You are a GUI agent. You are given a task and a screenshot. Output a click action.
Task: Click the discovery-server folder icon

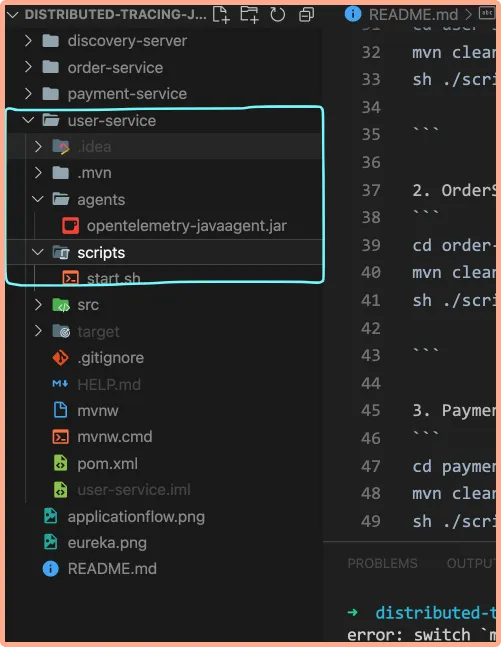click(51, 40)
